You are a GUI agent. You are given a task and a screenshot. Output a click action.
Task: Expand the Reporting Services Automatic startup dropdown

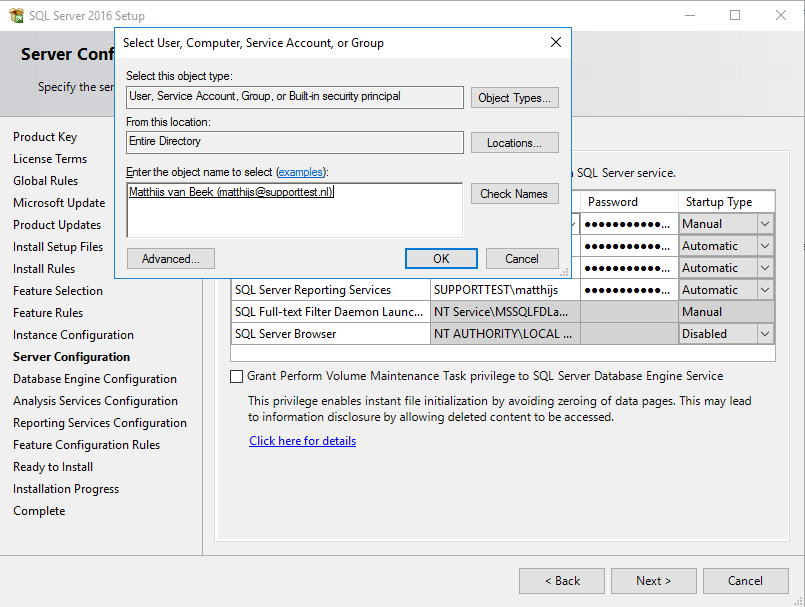(x=764, y=290)
